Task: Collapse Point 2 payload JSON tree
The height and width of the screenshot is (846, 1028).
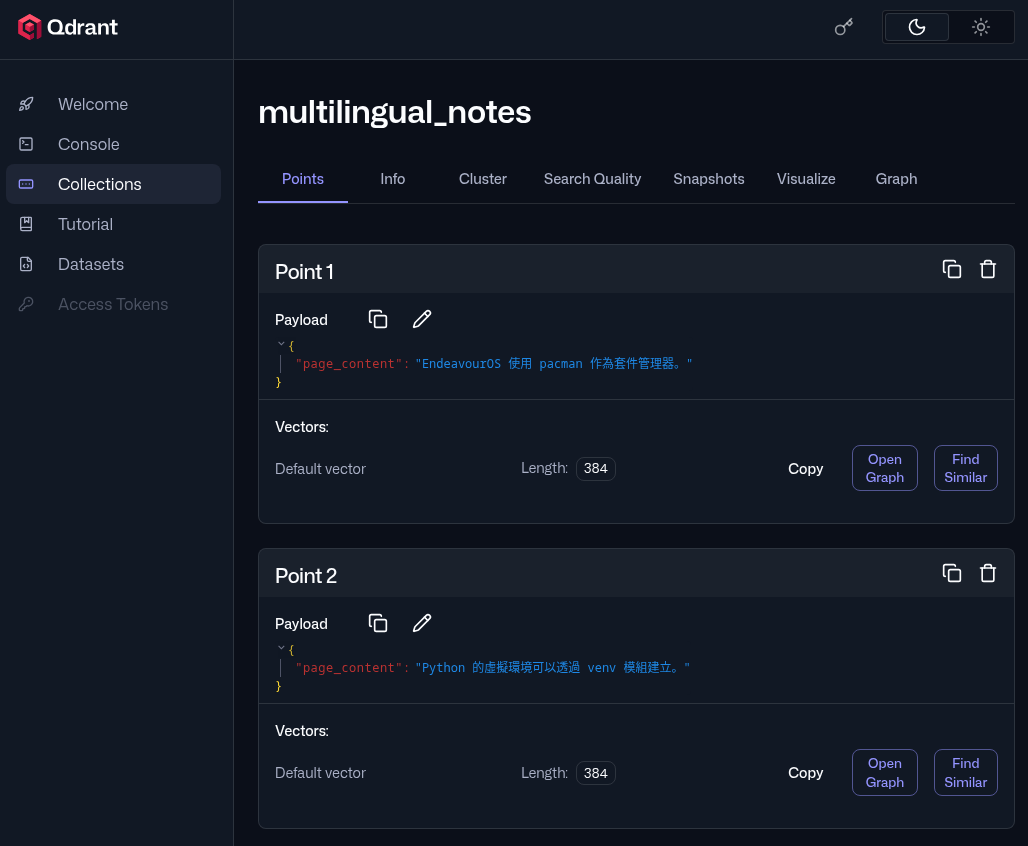Action: pos(281,648)
